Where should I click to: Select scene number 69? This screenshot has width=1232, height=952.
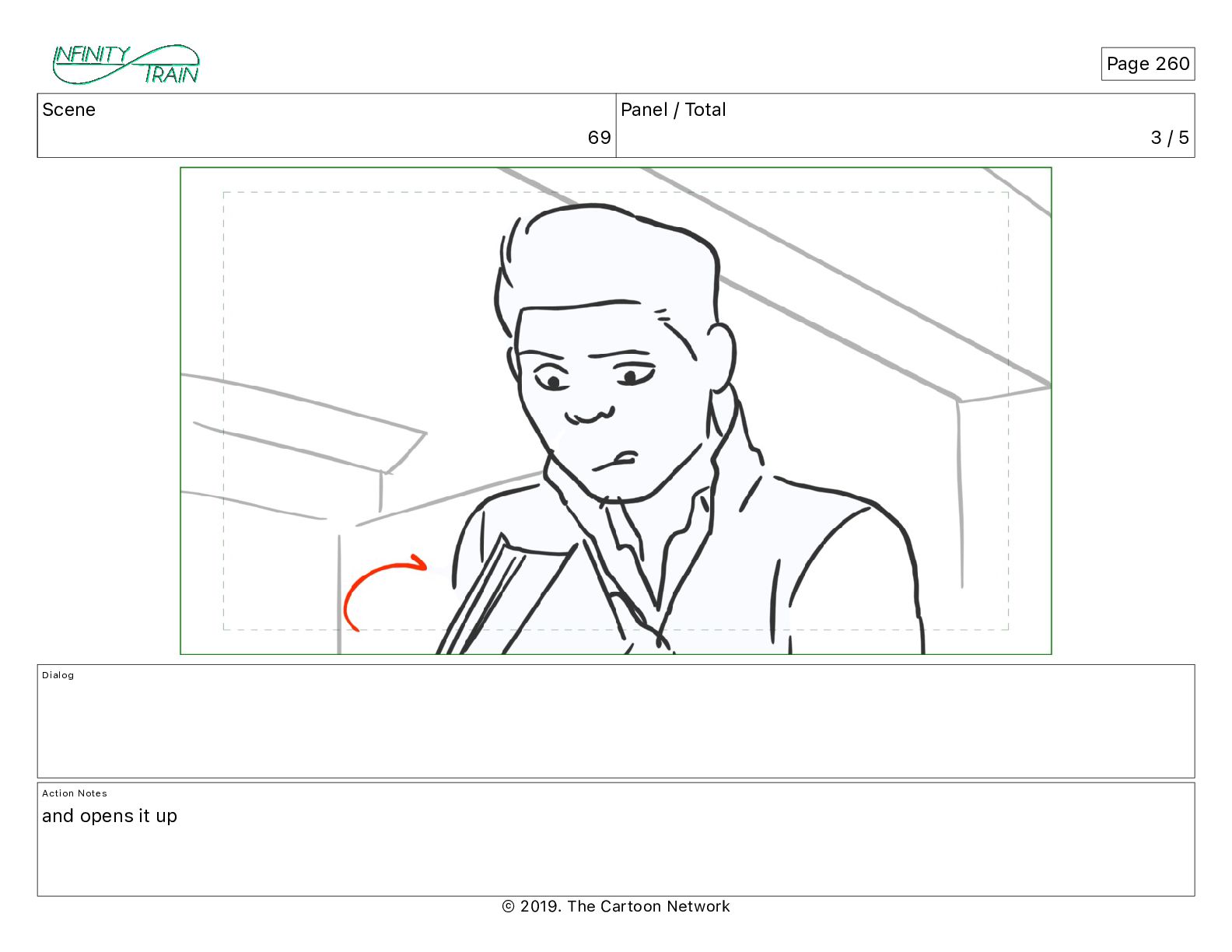tap(599, 138)
